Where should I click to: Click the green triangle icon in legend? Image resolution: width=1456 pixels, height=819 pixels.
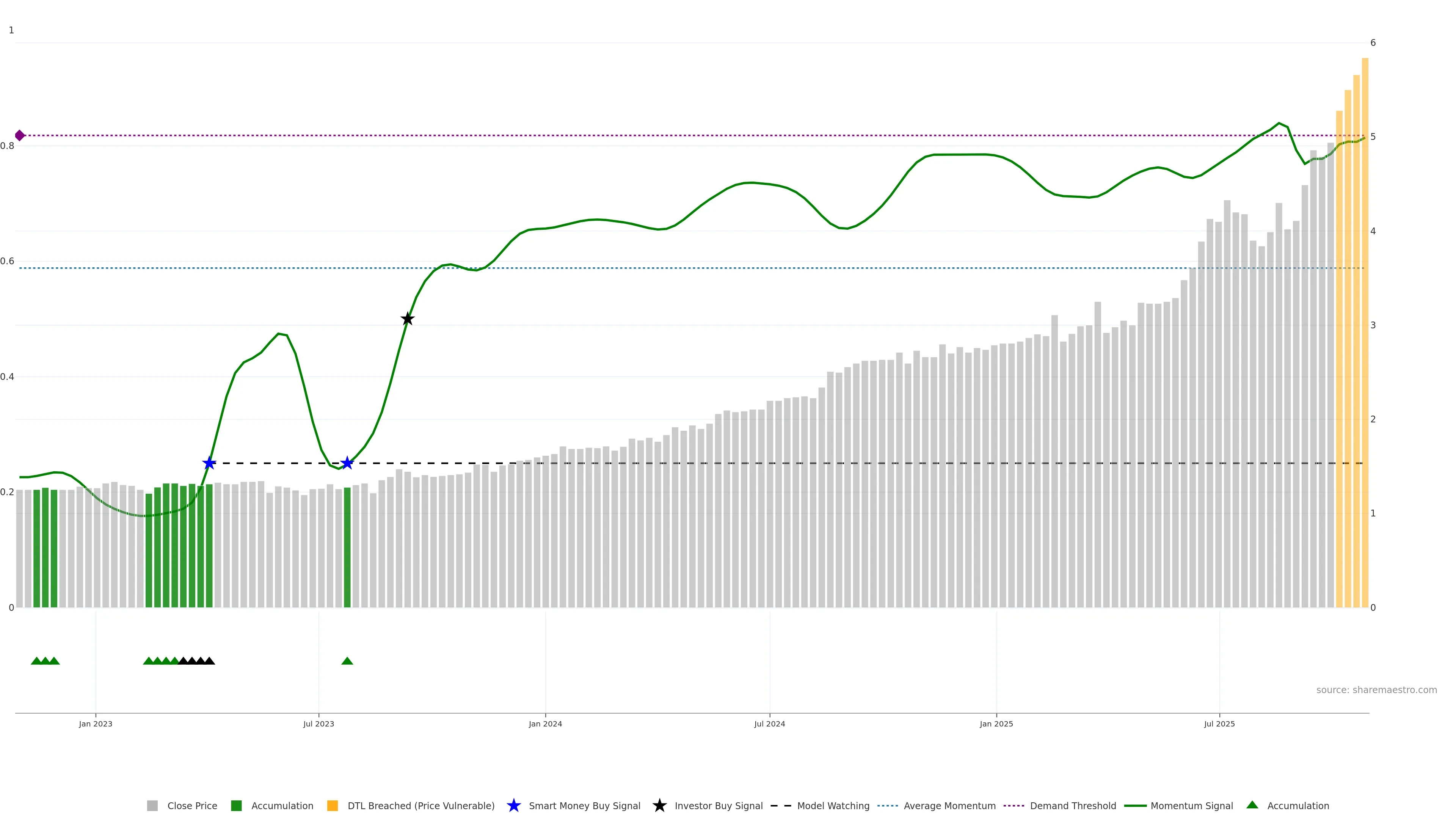tap(1252, 805)
